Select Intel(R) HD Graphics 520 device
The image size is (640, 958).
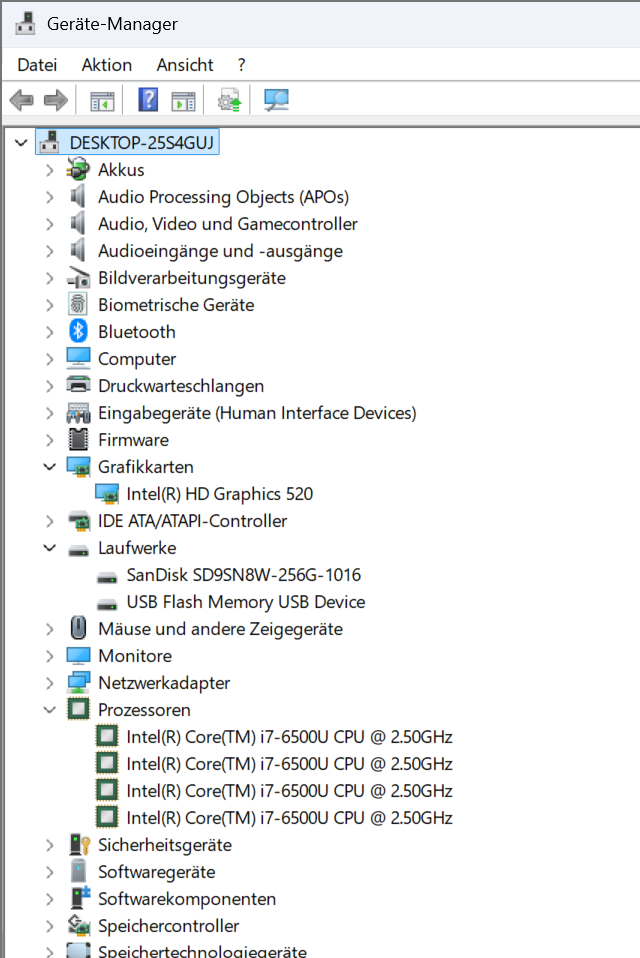pos(219,494)
